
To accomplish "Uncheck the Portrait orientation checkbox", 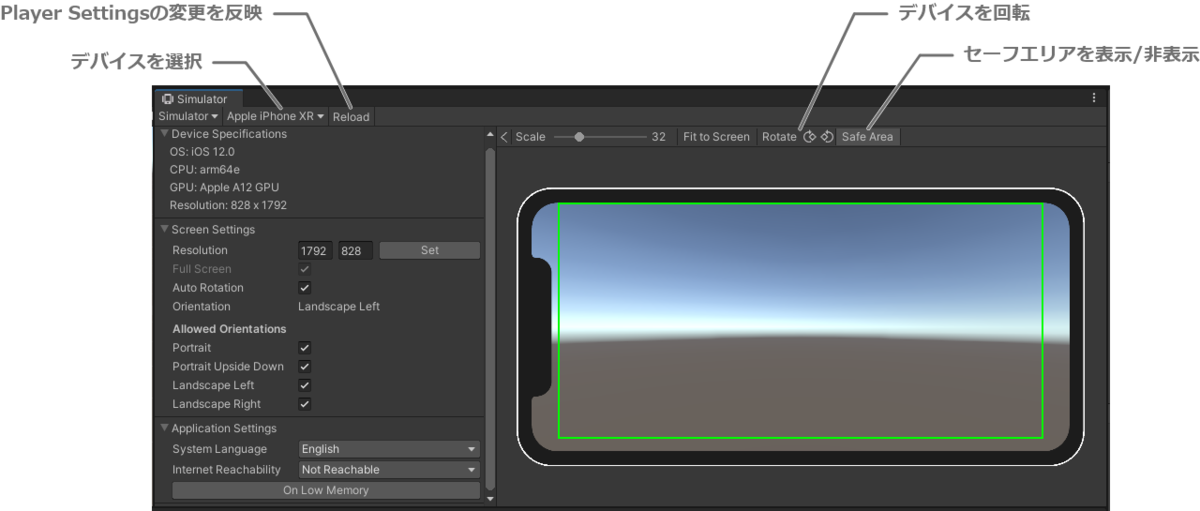I will click(x=305, y=348).
